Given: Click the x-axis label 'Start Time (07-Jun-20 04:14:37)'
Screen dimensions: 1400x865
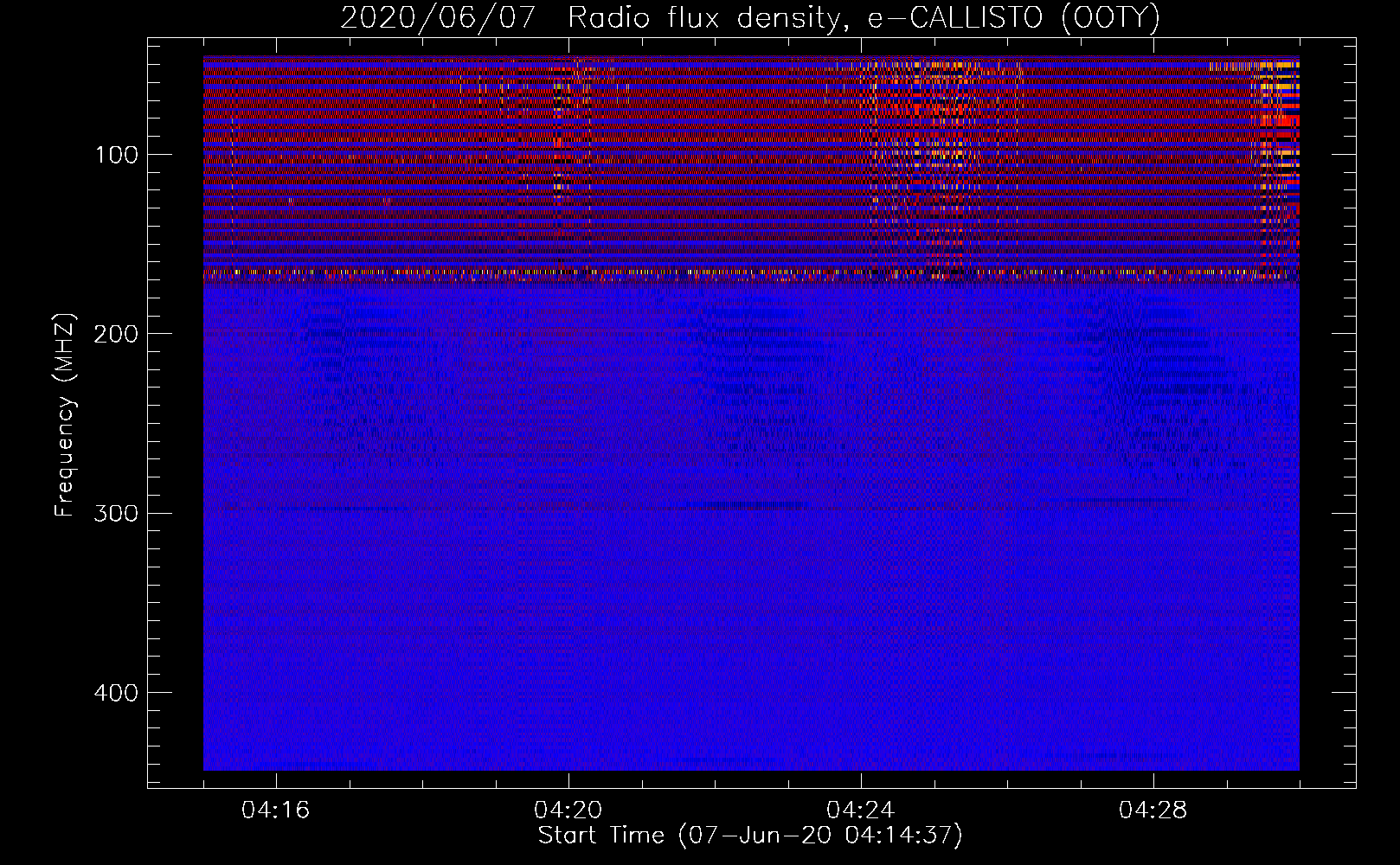Looking at the screenshot, I should tap(750, 836).
